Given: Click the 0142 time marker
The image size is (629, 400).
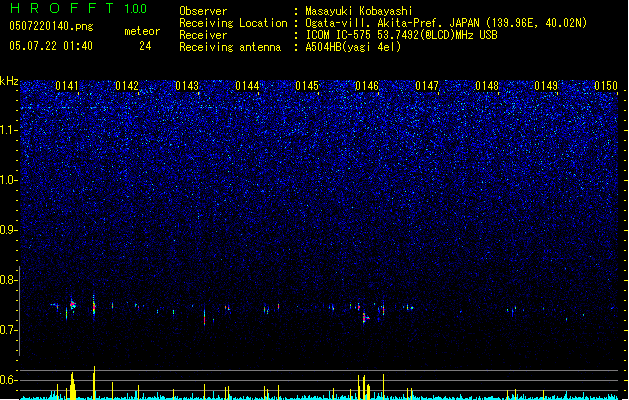Looking at the screenshot, I should coord(127,86).
